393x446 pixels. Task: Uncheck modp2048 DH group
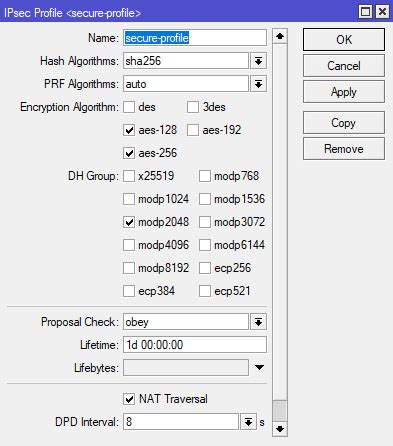(x=129, y=222)
